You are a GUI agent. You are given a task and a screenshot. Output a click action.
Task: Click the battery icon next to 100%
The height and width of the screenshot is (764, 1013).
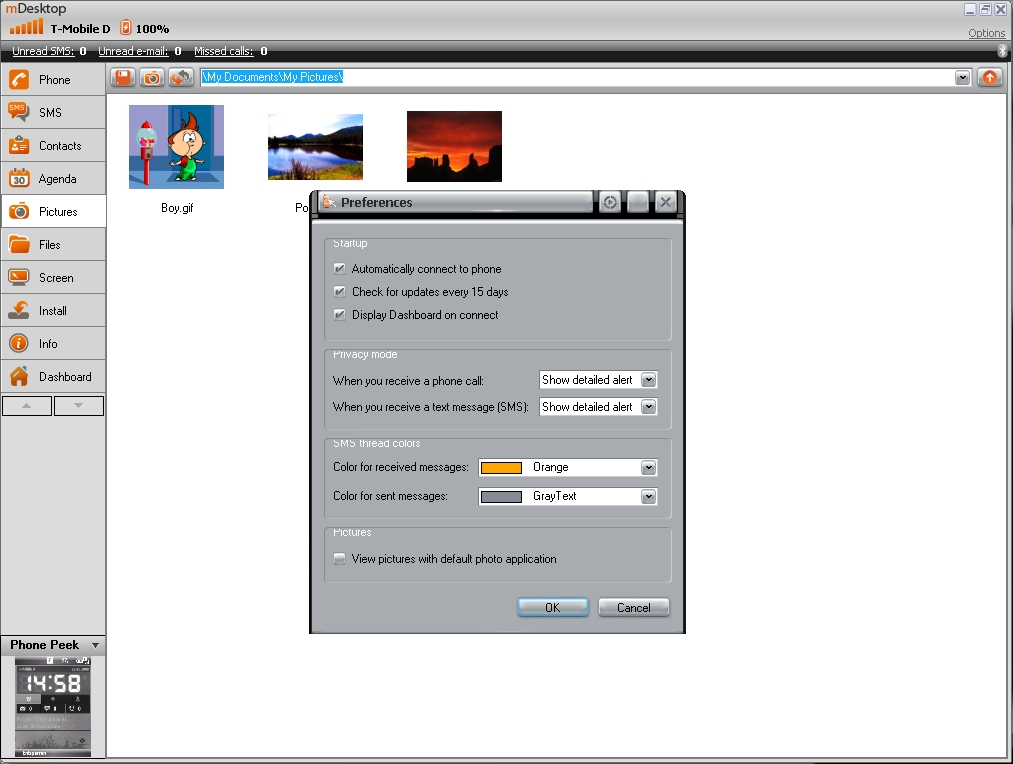tap(125, 28)
